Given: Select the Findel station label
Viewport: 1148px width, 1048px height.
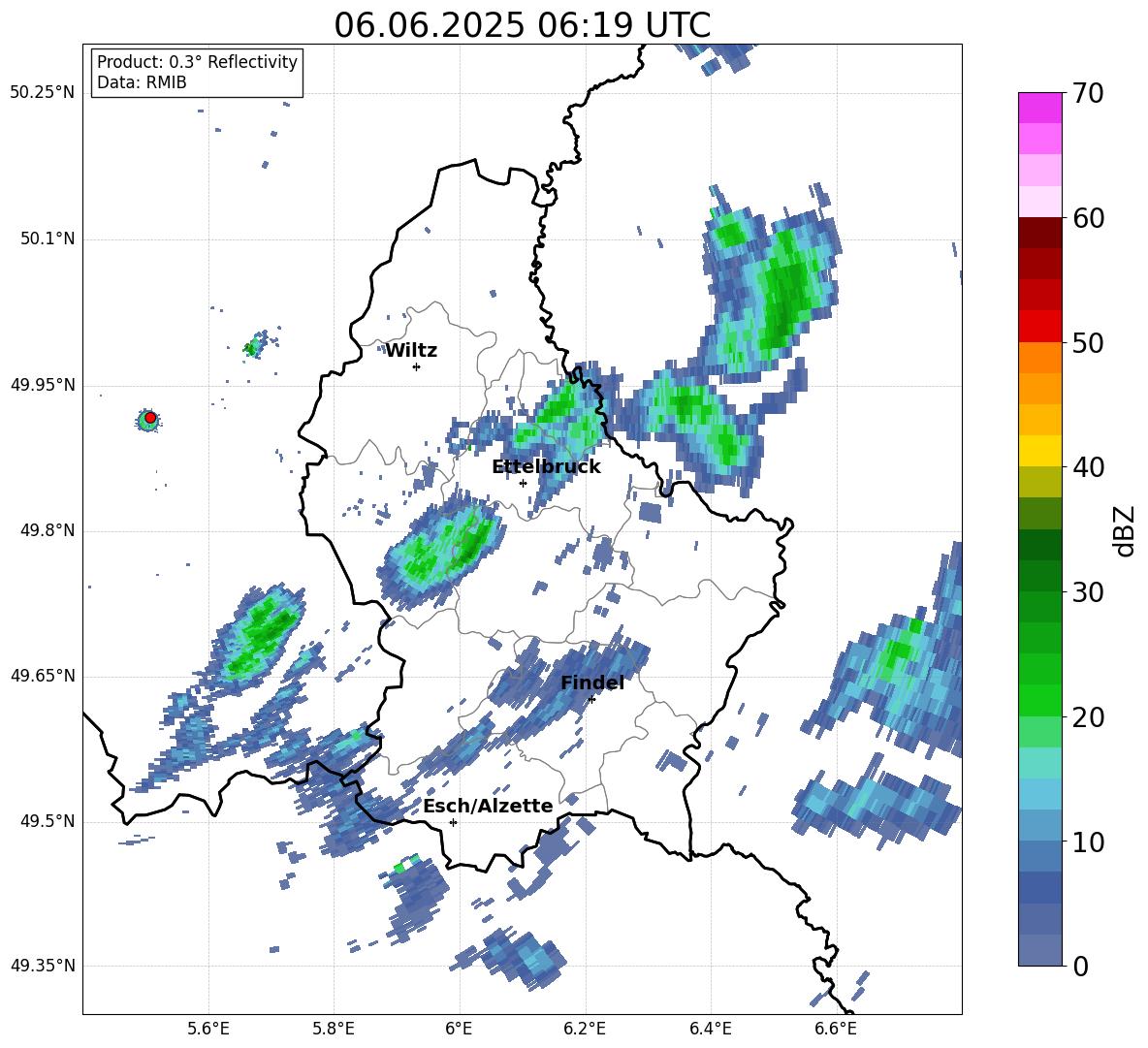Looking at the screenshot, I should pos(592,683).
